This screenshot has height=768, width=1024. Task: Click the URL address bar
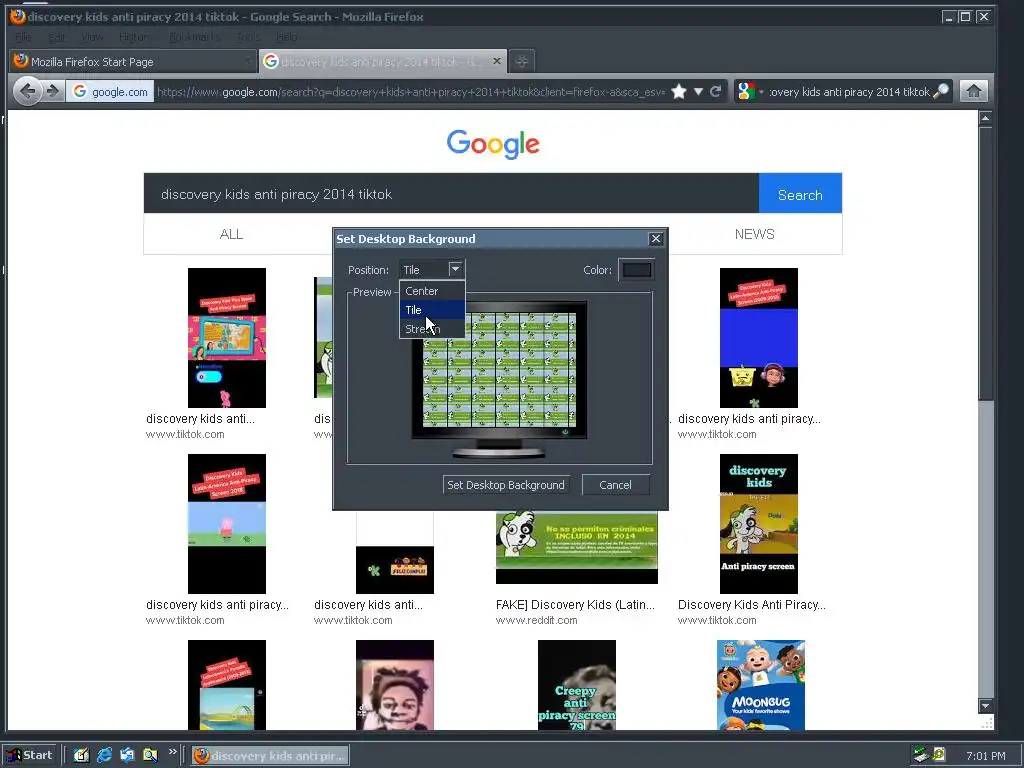tap(411, 91)
